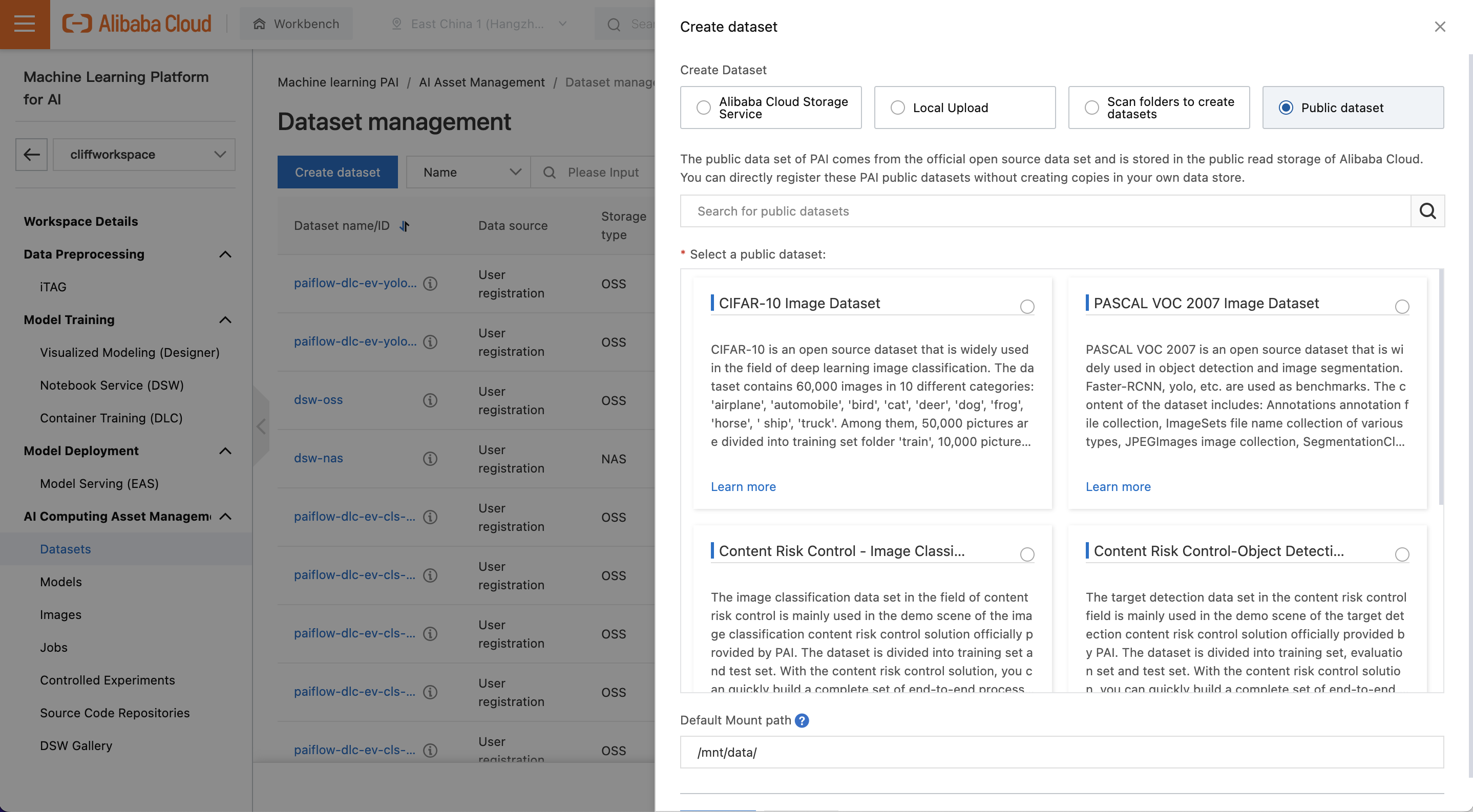Open the Name filter dropdown
Viewport: 1473px width, 812px height.
[467, 172]
